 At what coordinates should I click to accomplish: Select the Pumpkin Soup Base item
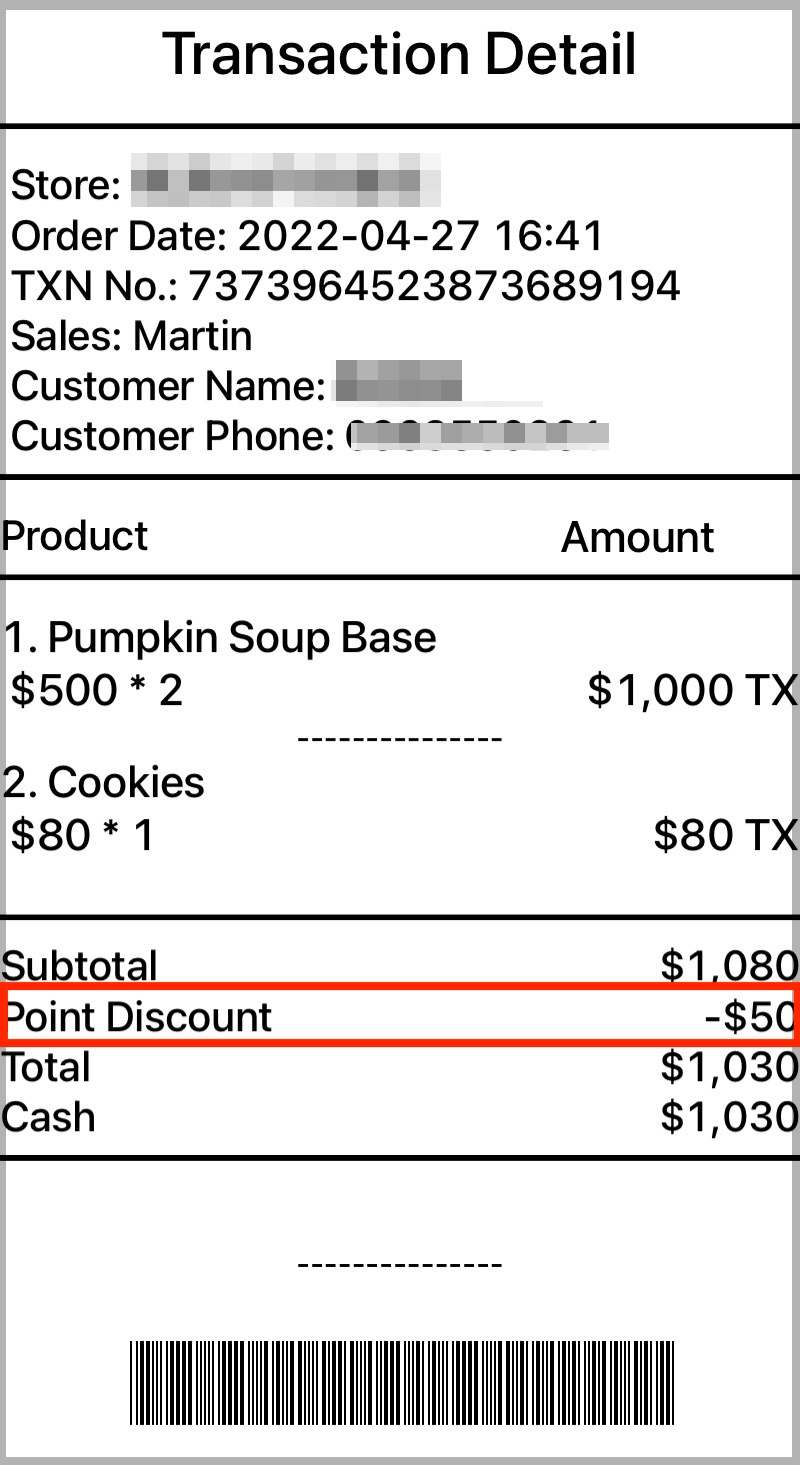pyautogui.click(x=220, y=637)
